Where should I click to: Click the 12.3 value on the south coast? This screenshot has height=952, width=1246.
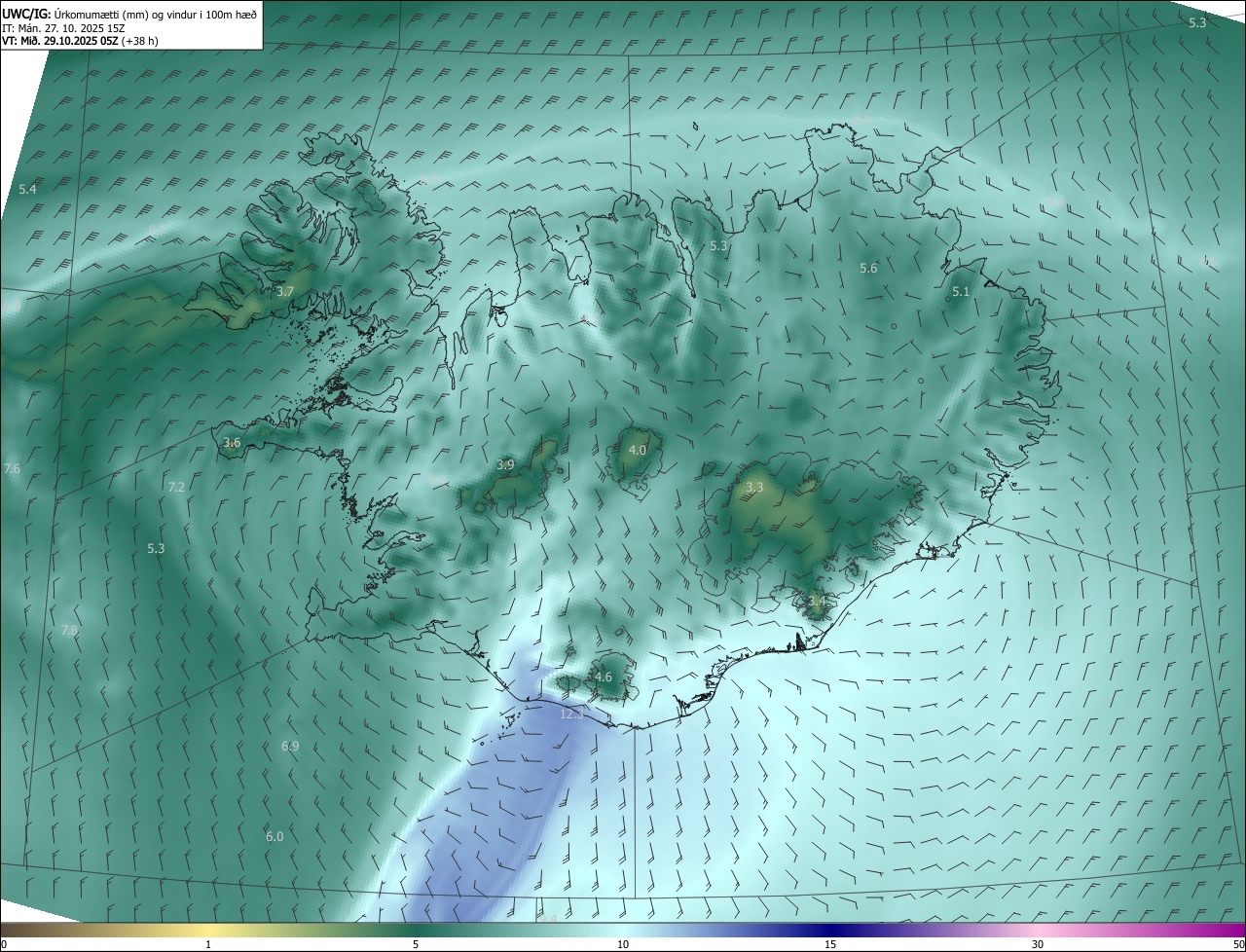[571, 714]
